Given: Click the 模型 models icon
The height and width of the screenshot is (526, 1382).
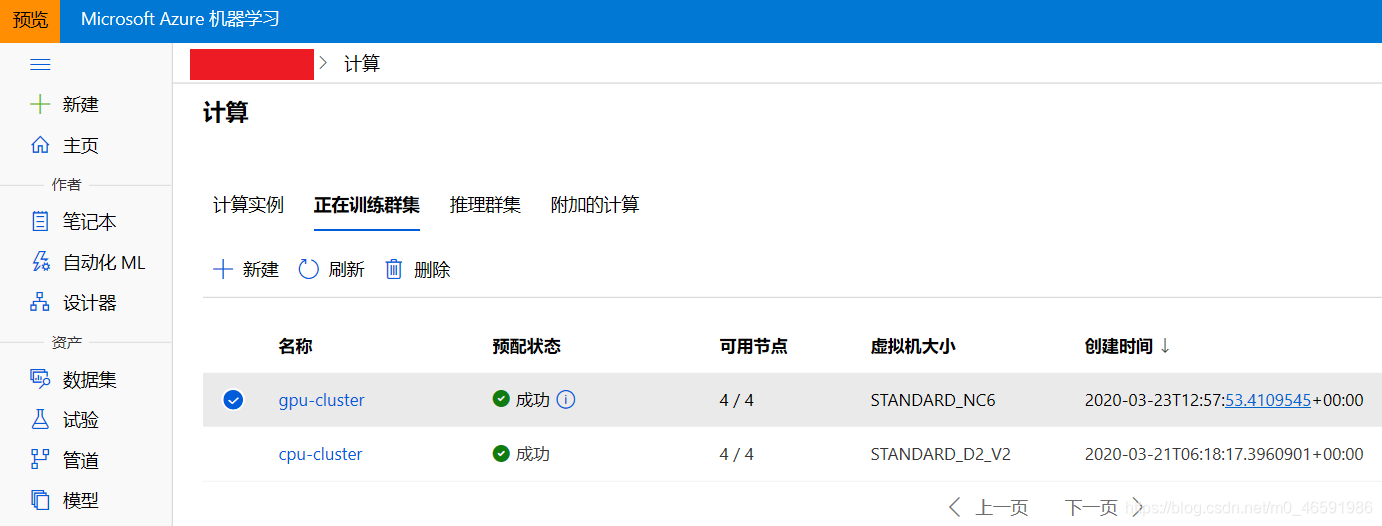Looking at the screenshot, I should (40, 500).
